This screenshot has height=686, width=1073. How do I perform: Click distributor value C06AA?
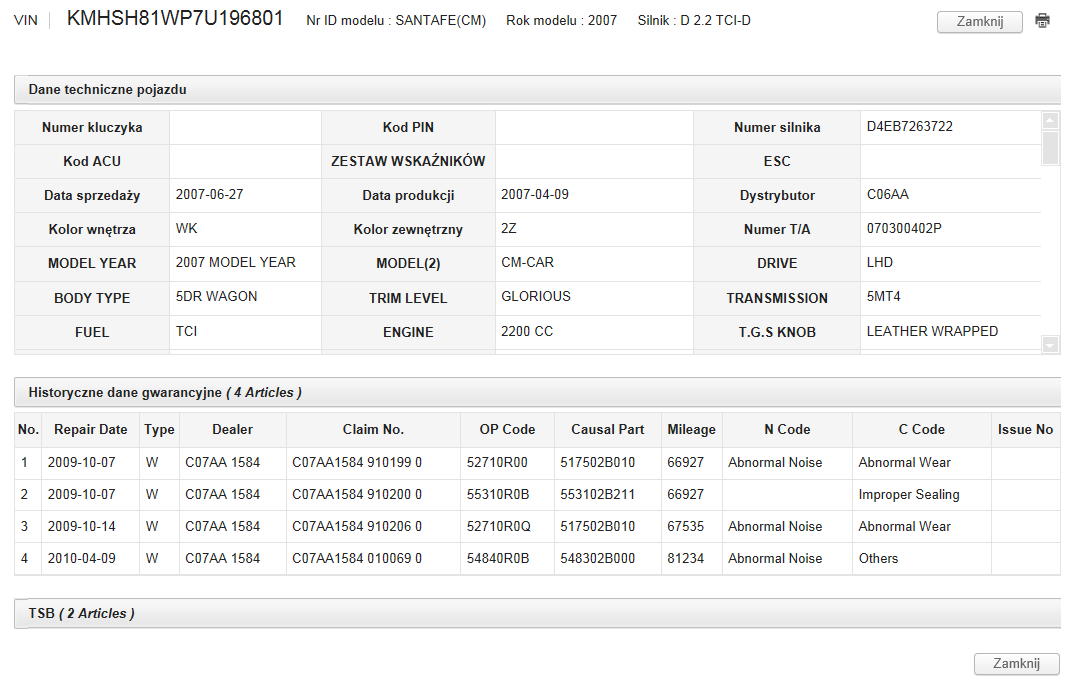[x=888, y=194]
